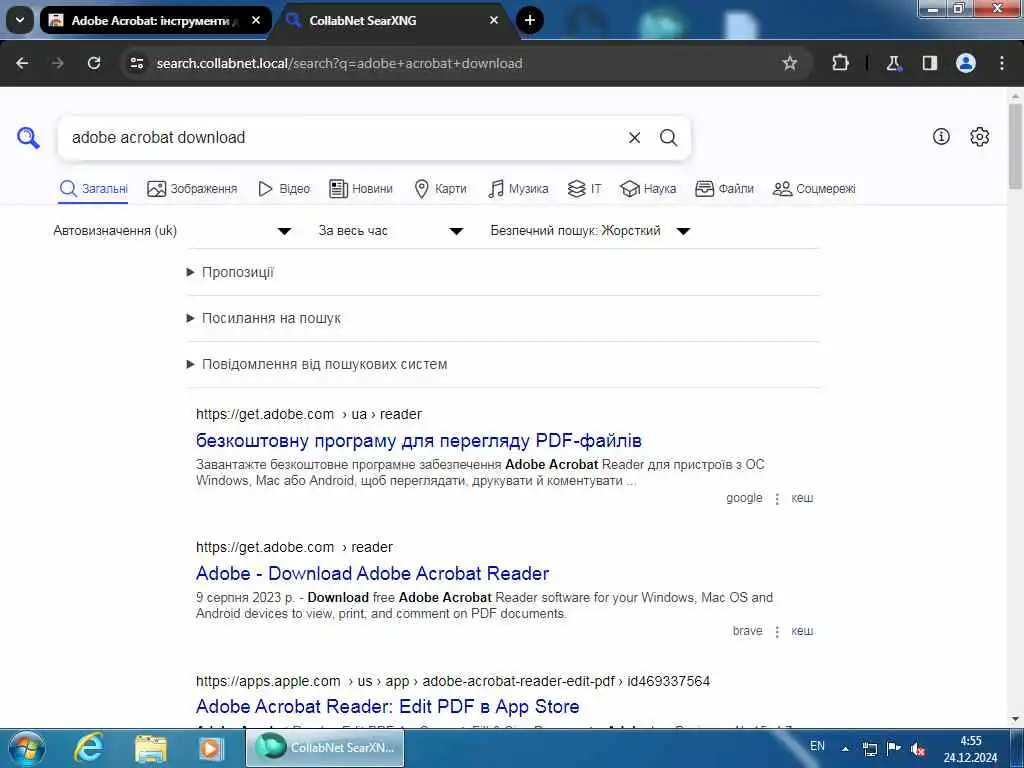This screenshot has height=768, width=1024.
Task: Click the scrollbar down arrow
Action: [1015, 720]
